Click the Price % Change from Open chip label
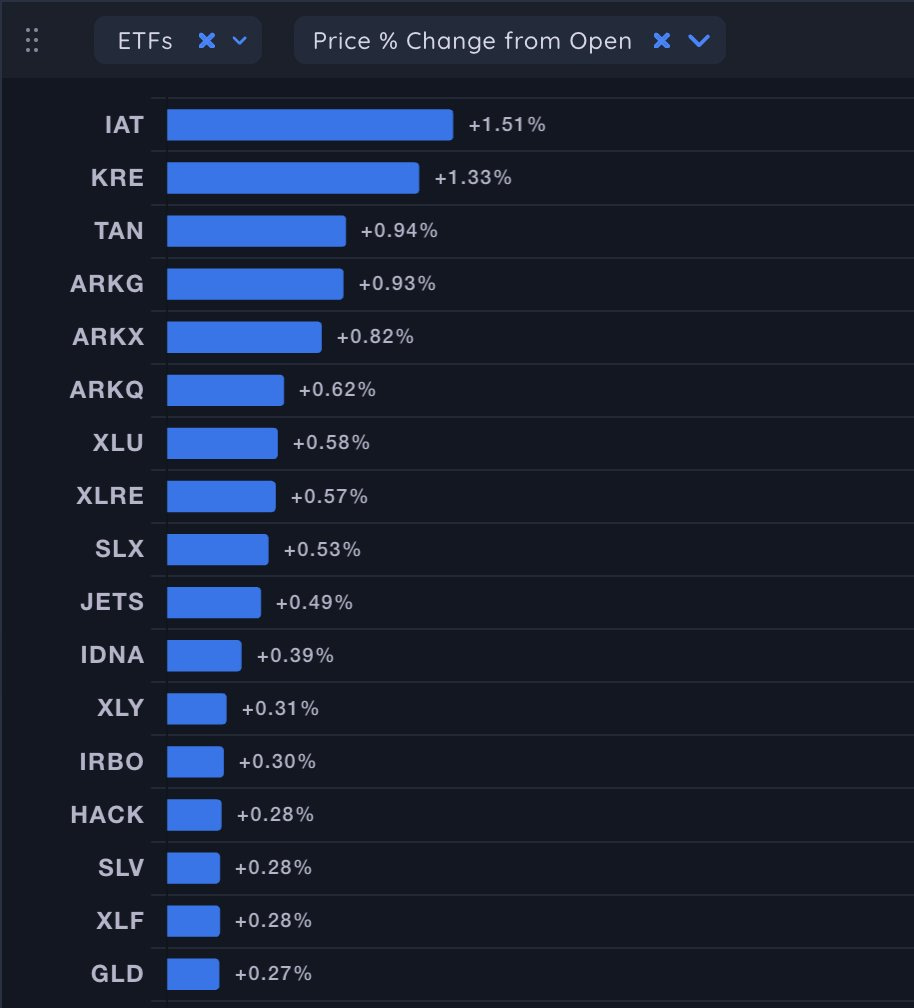The image size is (914, 1008). tap(470, 41)
